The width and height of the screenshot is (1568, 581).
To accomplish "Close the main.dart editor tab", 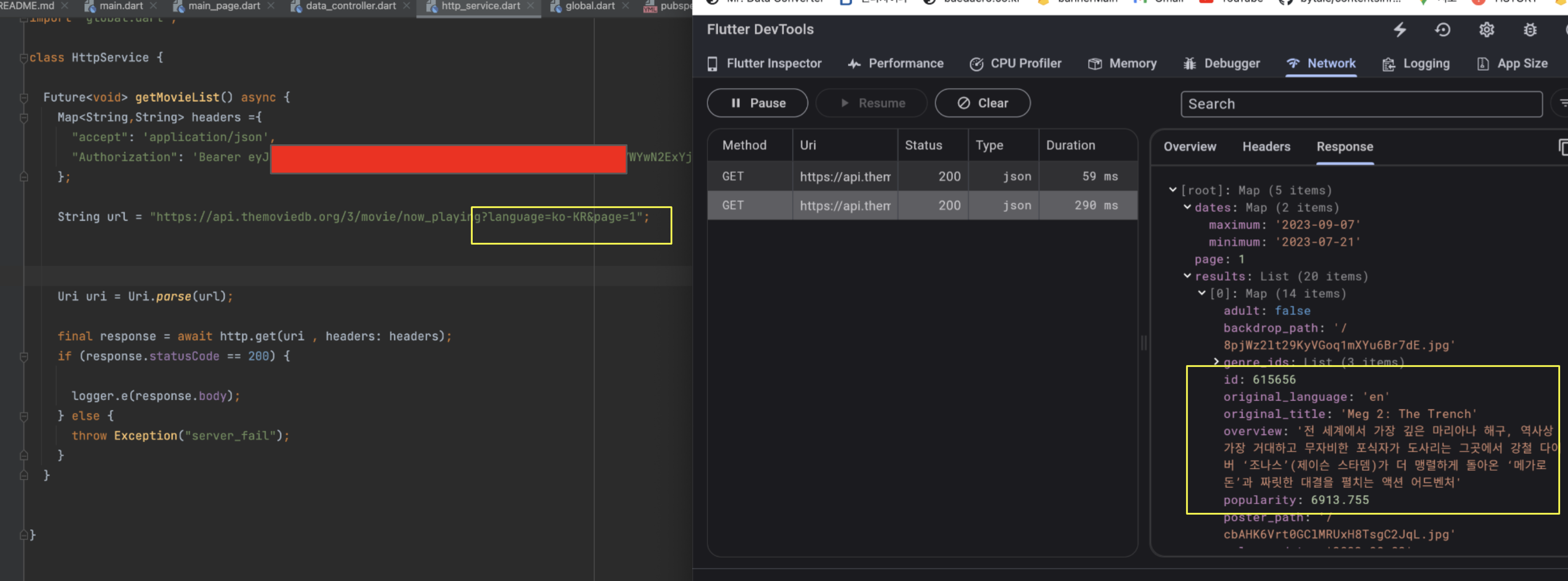I will (153, 5).
